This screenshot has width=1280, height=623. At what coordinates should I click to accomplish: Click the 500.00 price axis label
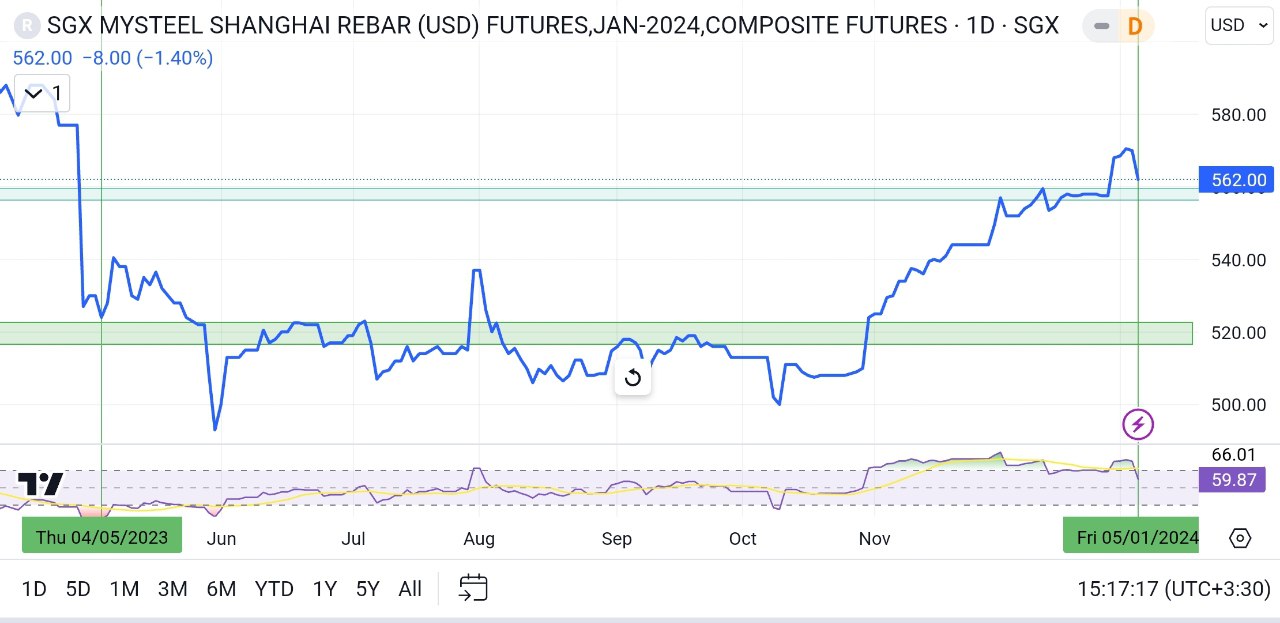tap(1238, 405)
